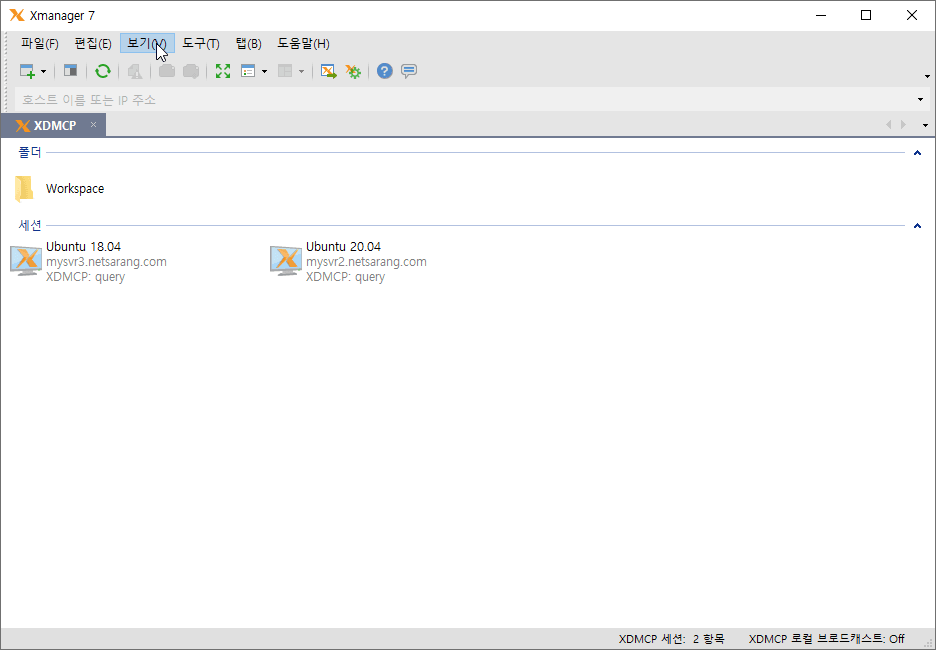
Task: Click the grayed warning document icon
Action: pos(135,72)
